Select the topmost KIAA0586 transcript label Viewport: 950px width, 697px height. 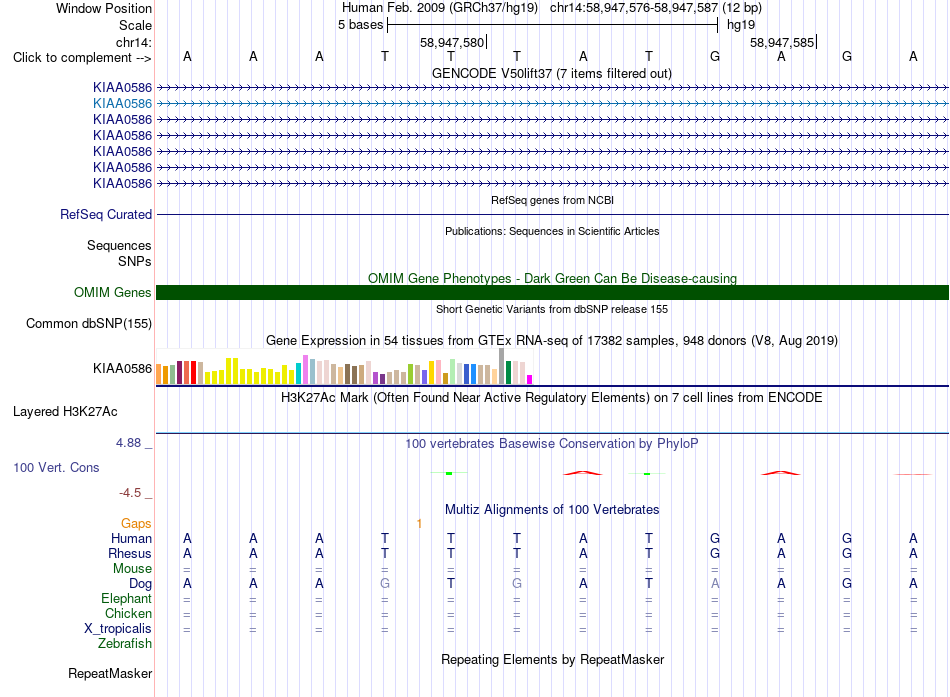tap(122, 88)
